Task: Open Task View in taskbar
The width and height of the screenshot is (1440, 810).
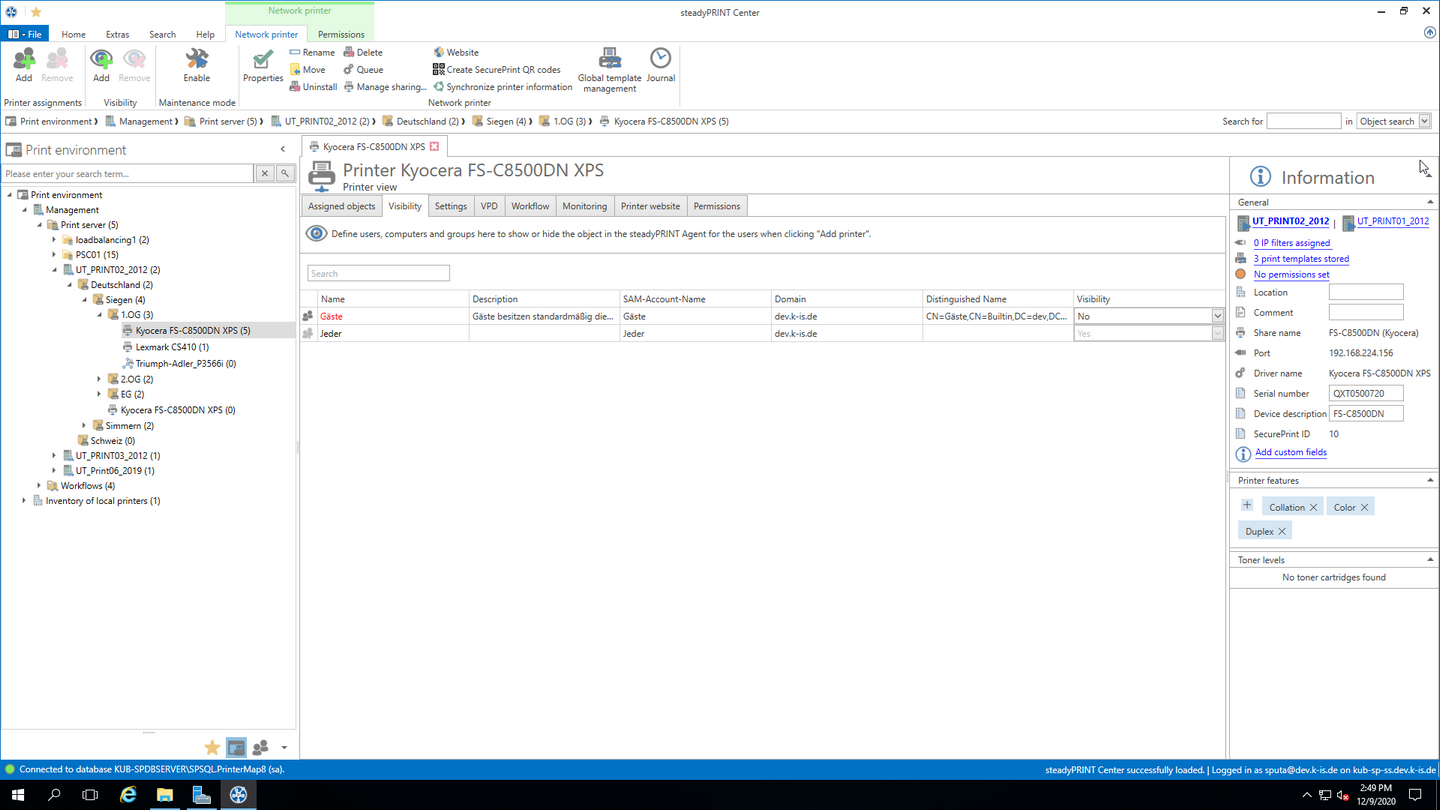Action: tap(90, 795)
